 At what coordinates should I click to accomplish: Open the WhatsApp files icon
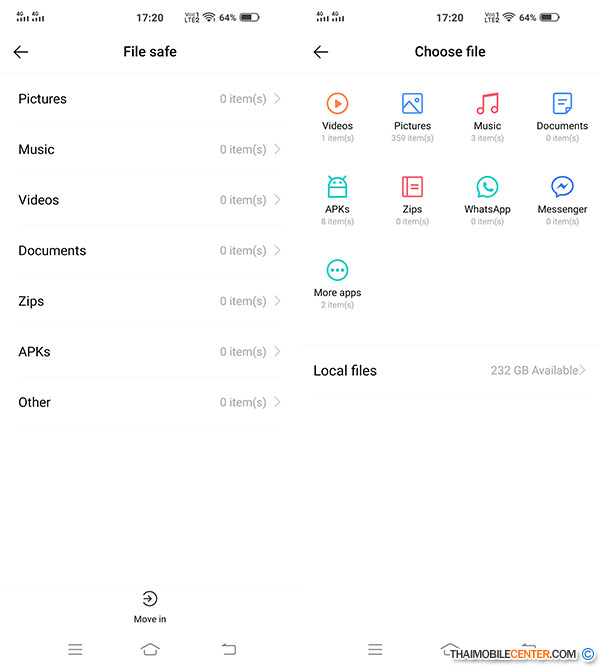(x=487, y=187)
